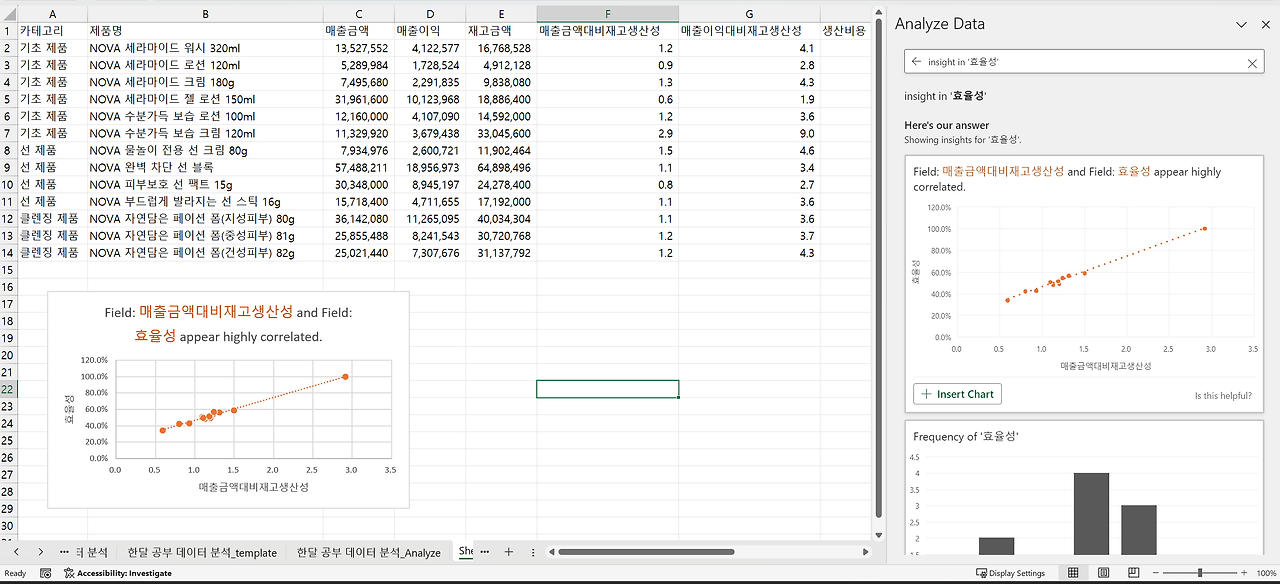Select all cells with the corner button
This screenshot has width=1280, height=584.
[x=9, y=14]
